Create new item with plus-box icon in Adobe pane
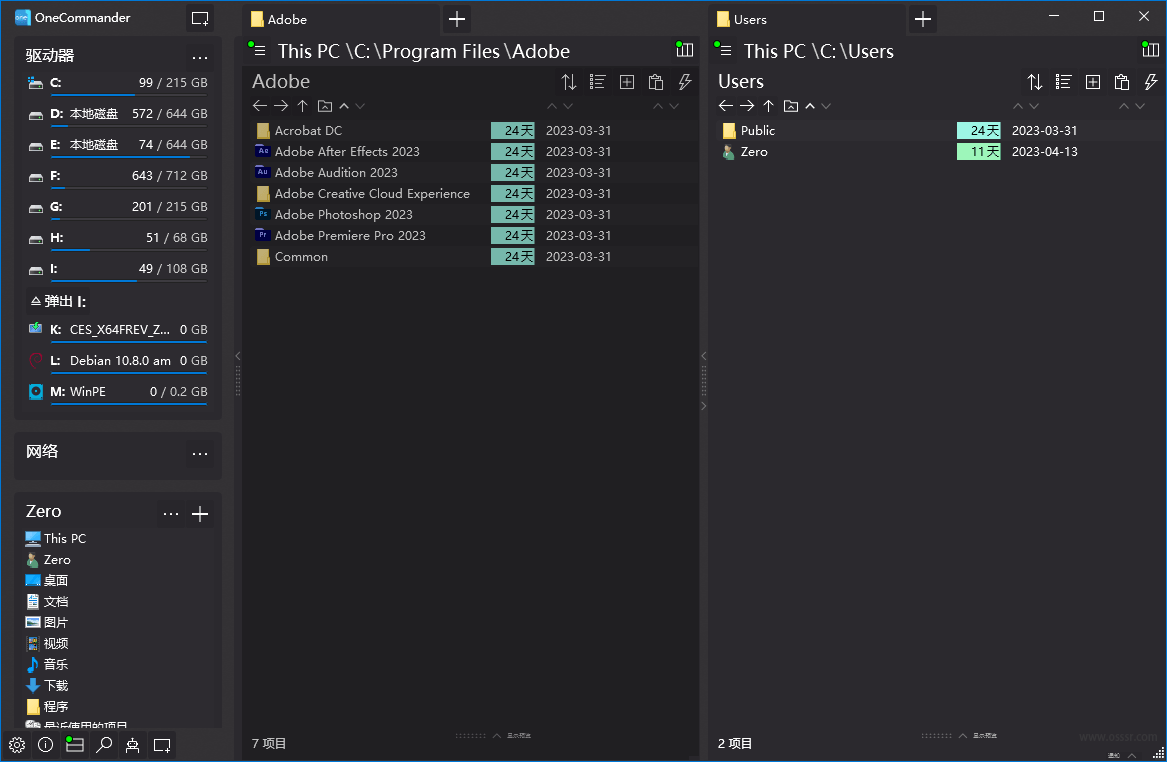Viewport: 1167px width, 762px height. (627, 82)
